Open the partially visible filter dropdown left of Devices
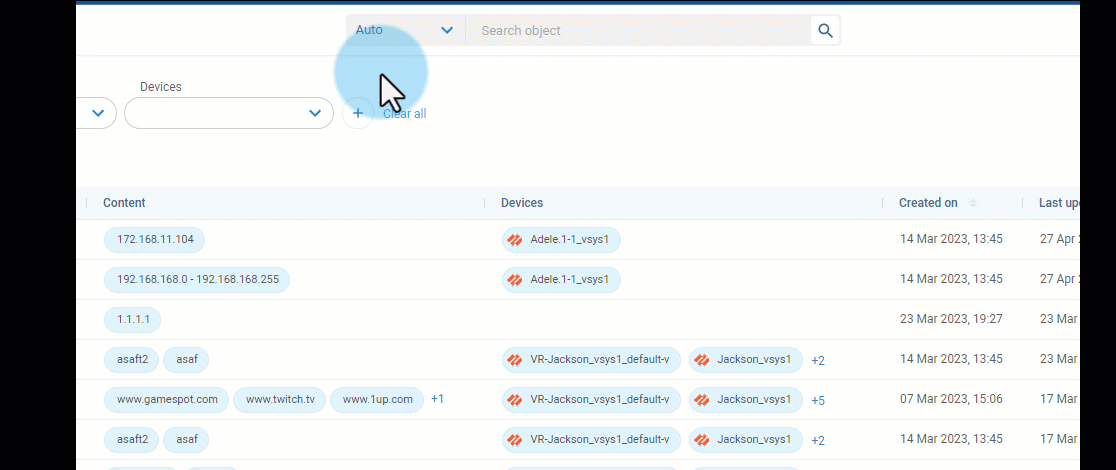 tap(97, 113)
